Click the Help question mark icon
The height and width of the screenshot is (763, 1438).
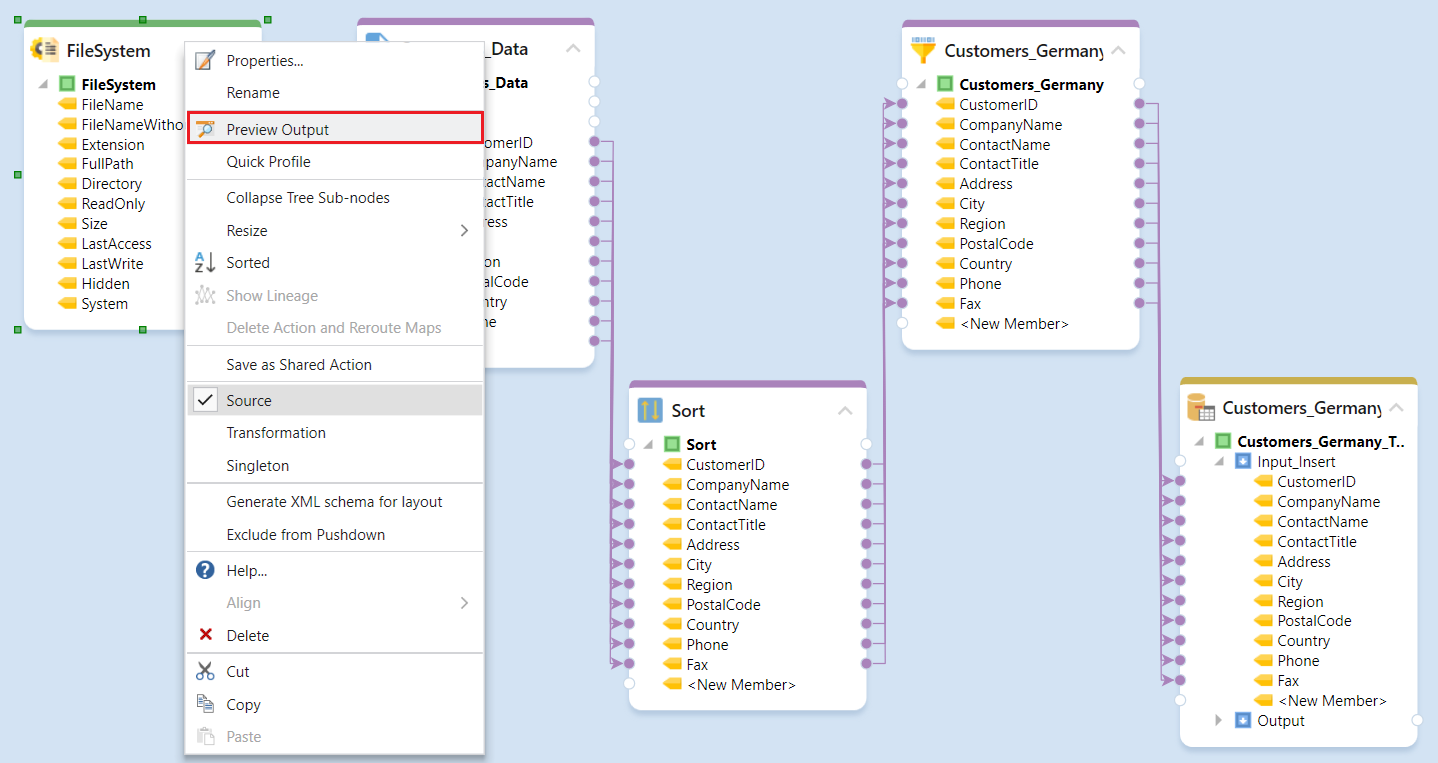[205, 570]
